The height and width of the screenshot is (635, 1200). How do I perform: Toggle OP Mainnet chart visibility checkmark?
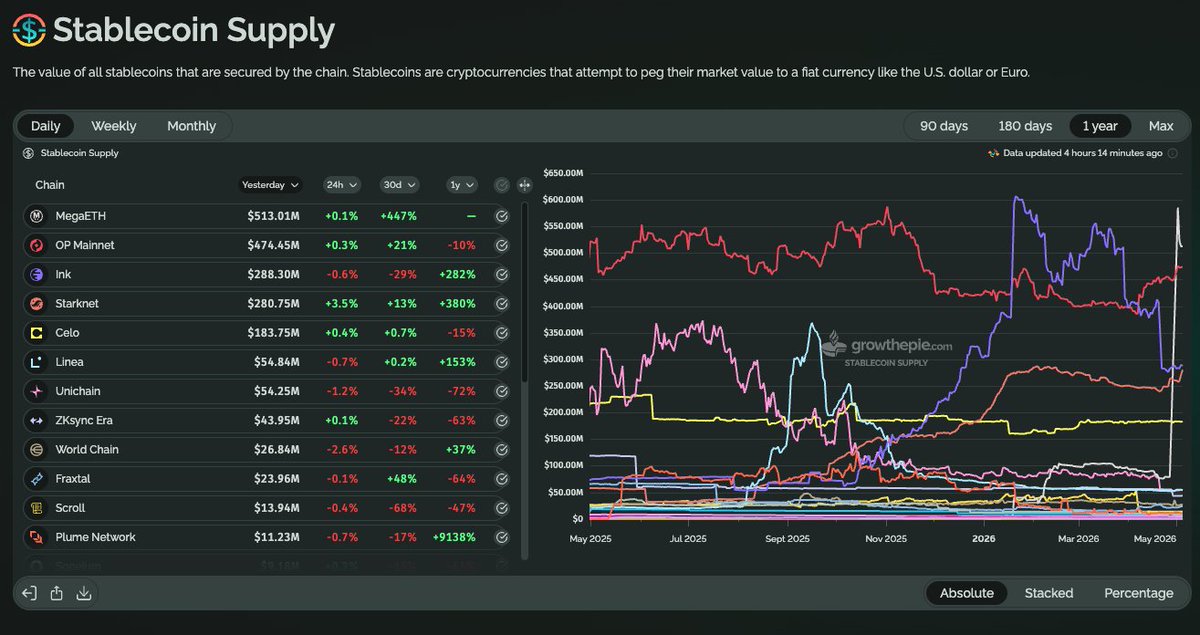click(502, 245)
